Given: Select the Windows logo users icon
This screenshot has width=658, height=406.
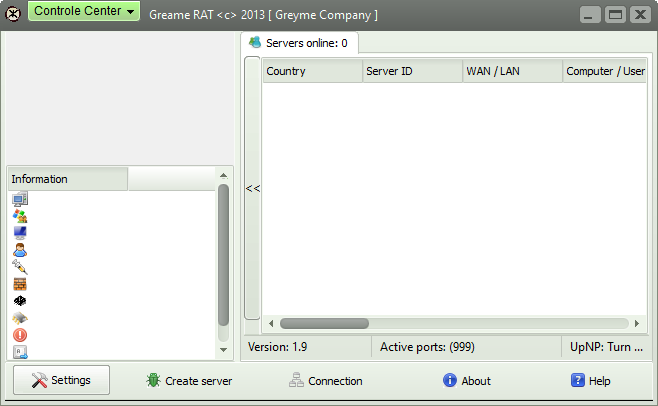Looking at the screenshot, I should (x=20, y=216).
